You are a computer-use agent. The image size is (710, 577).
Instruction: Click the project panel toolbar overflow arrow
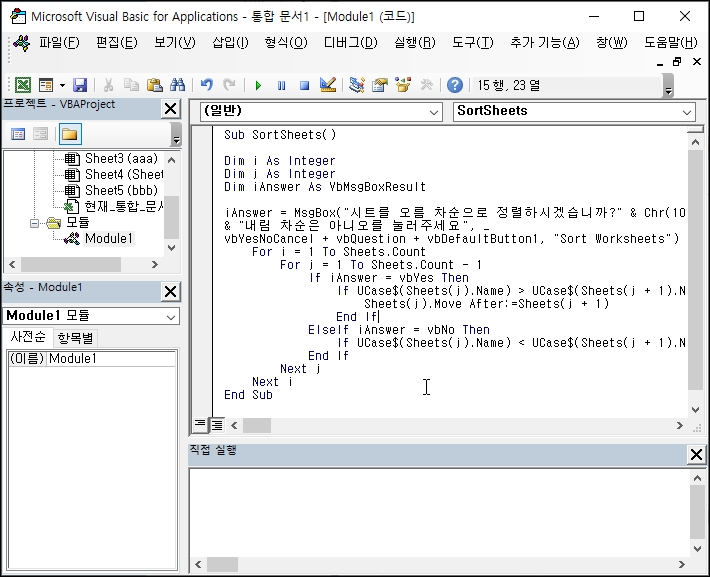(x=176, y=135)
